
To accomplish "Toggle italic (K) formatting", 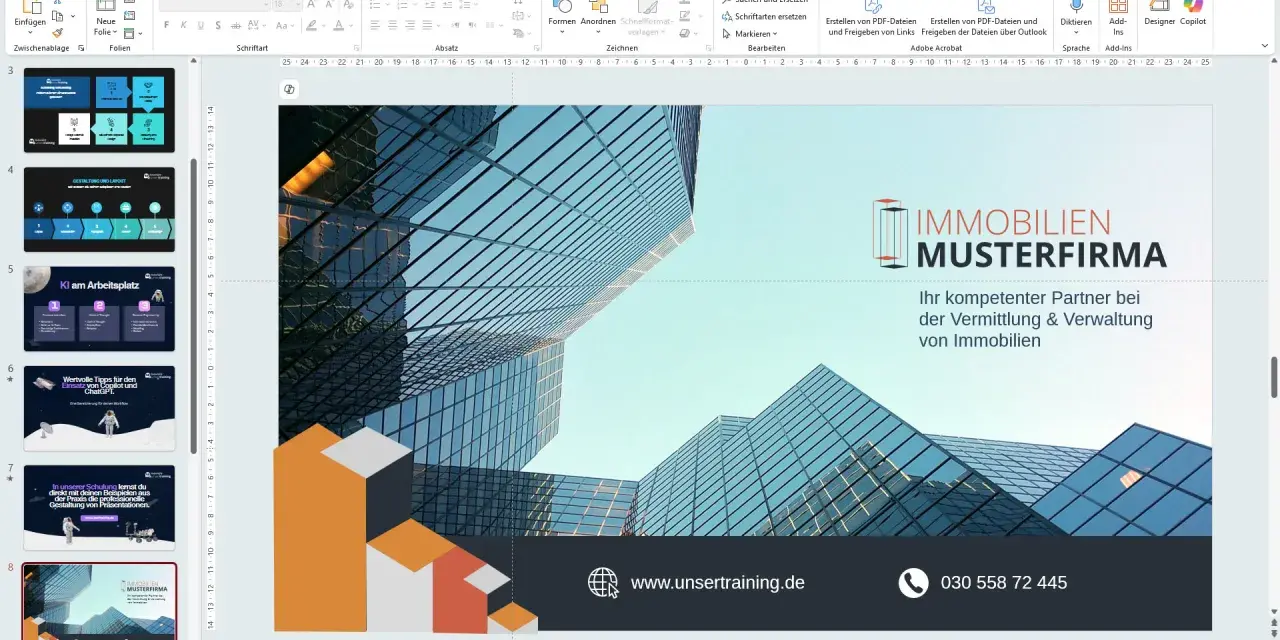I will 183,25.
